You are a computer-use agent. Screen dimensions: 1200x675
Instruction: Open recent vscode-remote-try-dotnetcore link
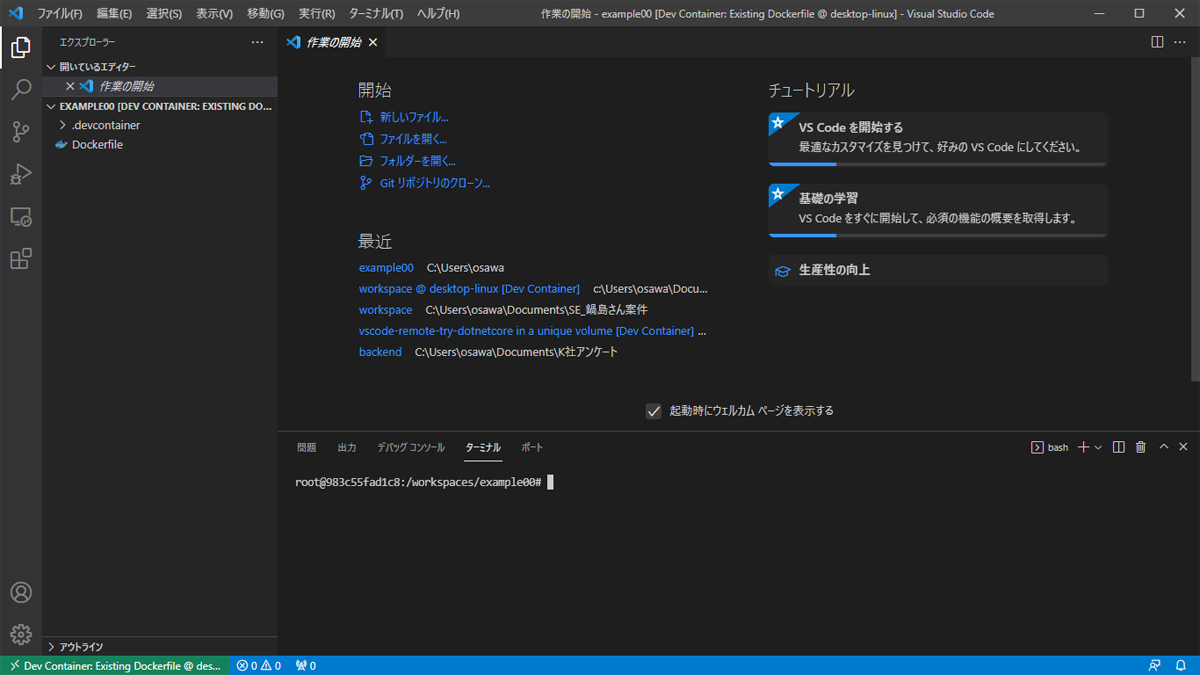click(526, 331)
